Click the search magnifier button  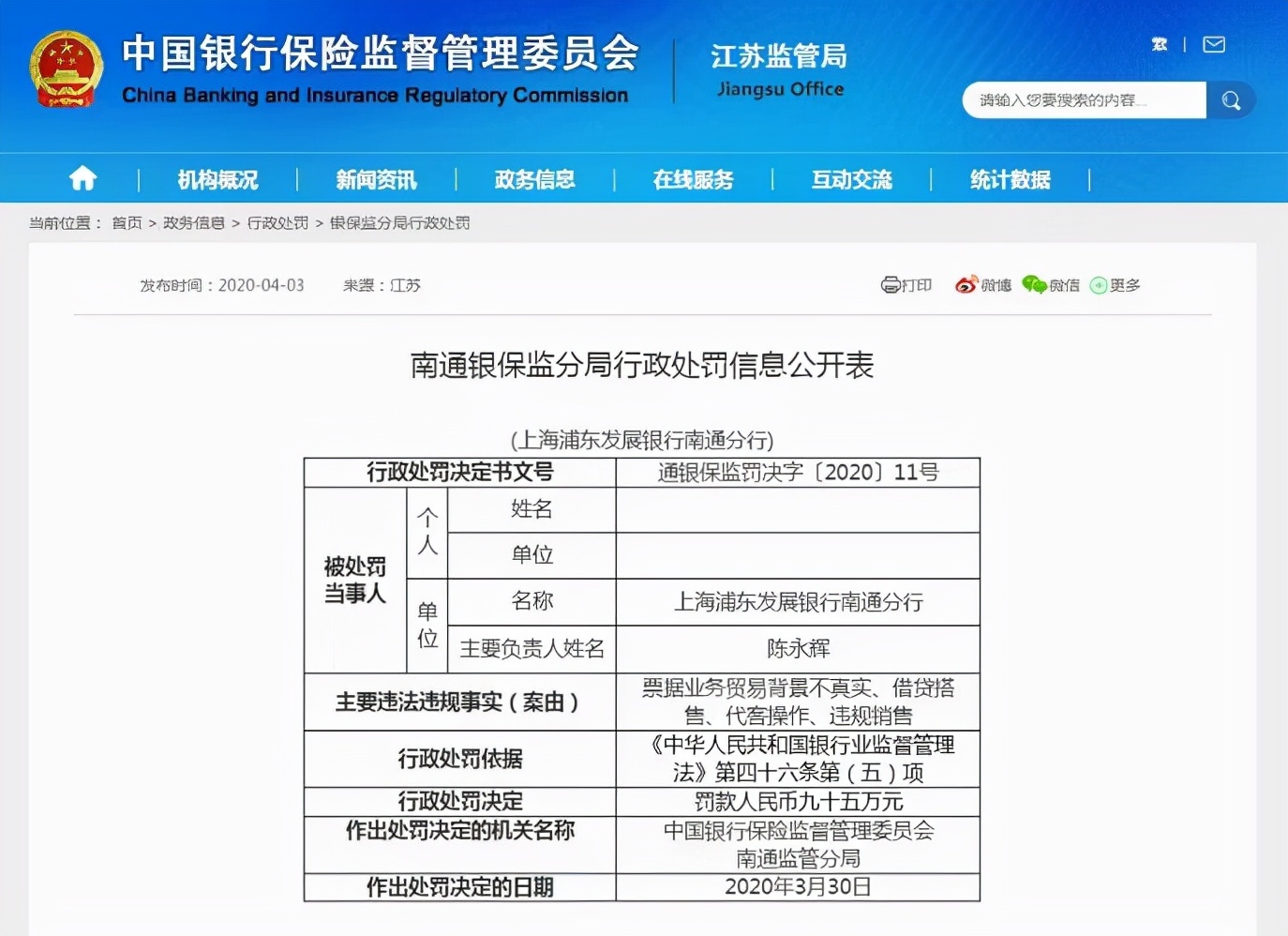click(1231, 100)
